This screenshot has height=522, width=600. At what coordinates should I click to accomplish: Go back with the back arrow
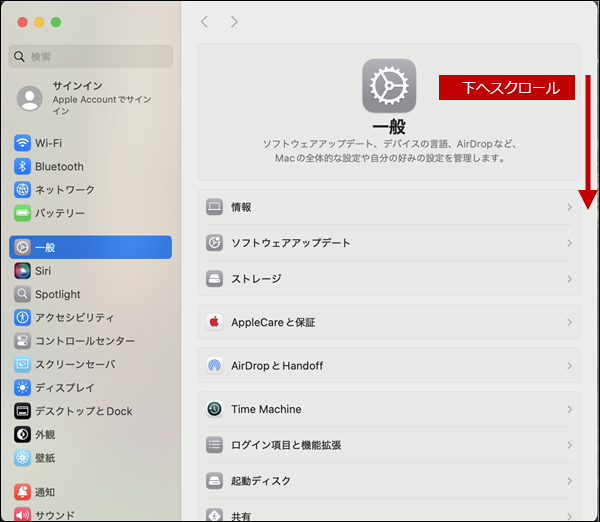coord(204,22)
